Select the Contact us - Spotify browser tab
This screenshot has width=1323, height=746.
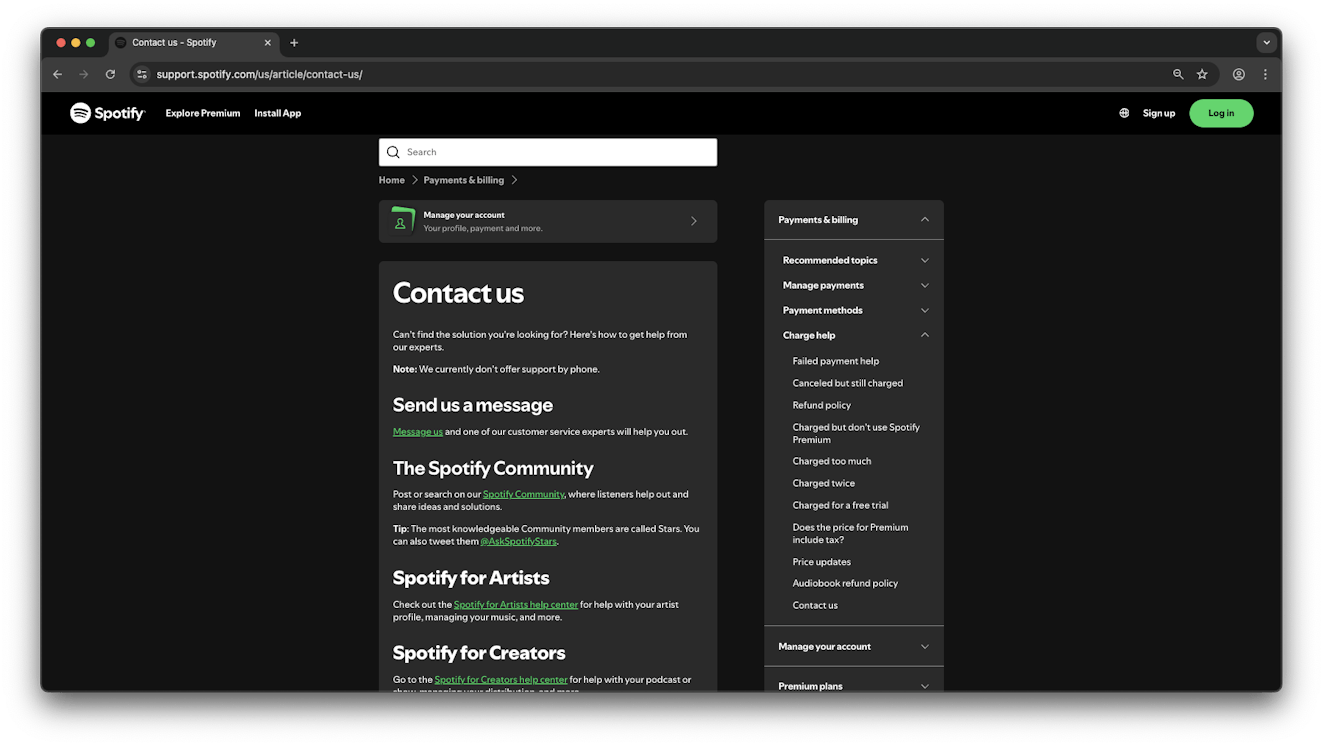click(x=194, y=43)
